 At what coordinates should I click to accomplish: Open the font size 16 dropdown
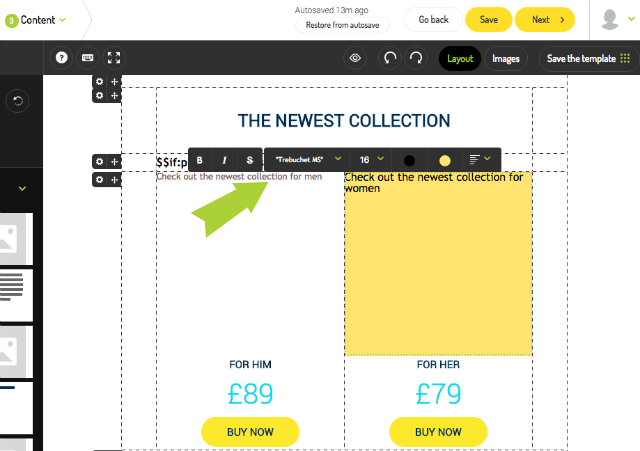click(x=371, y=160)
